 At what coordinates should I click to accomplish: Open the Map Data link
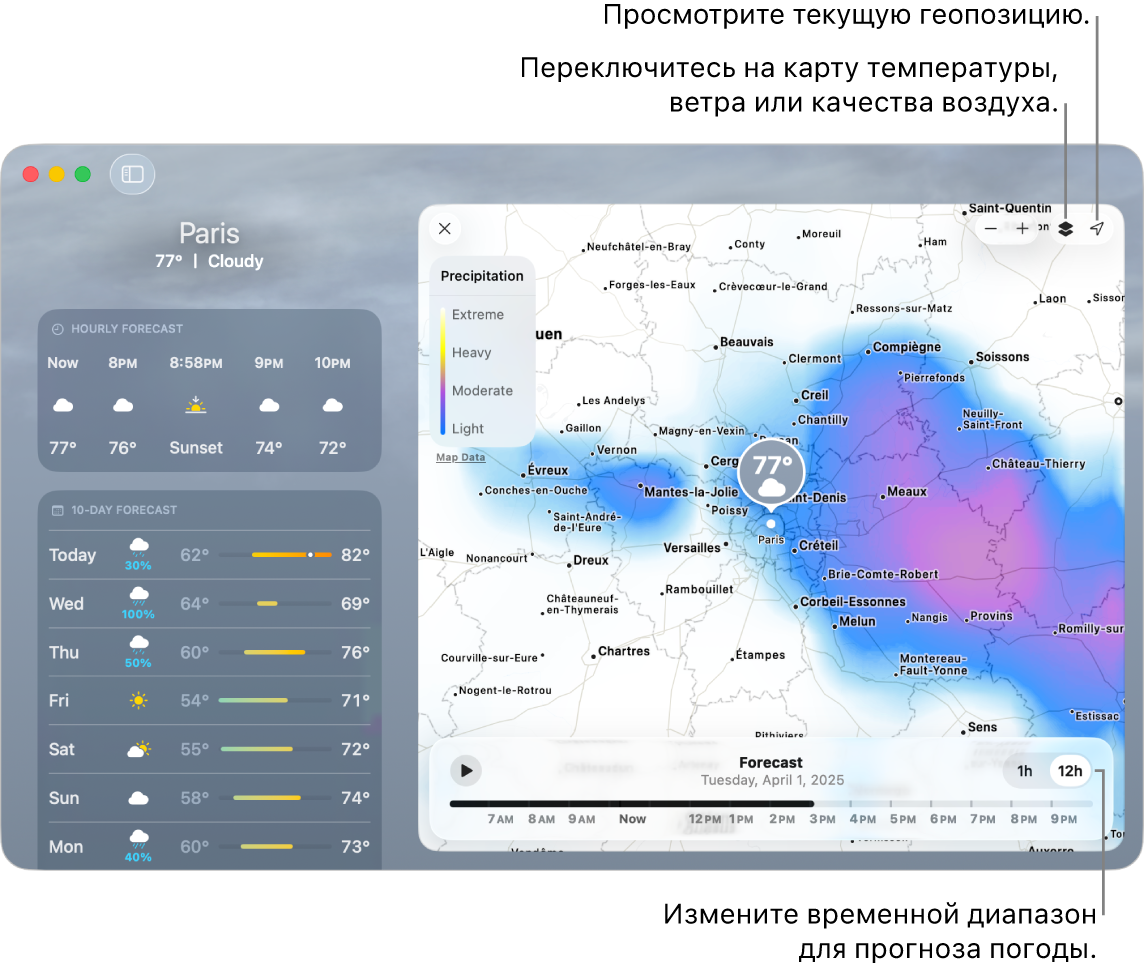pyautogui.click(x=460, y=457)
